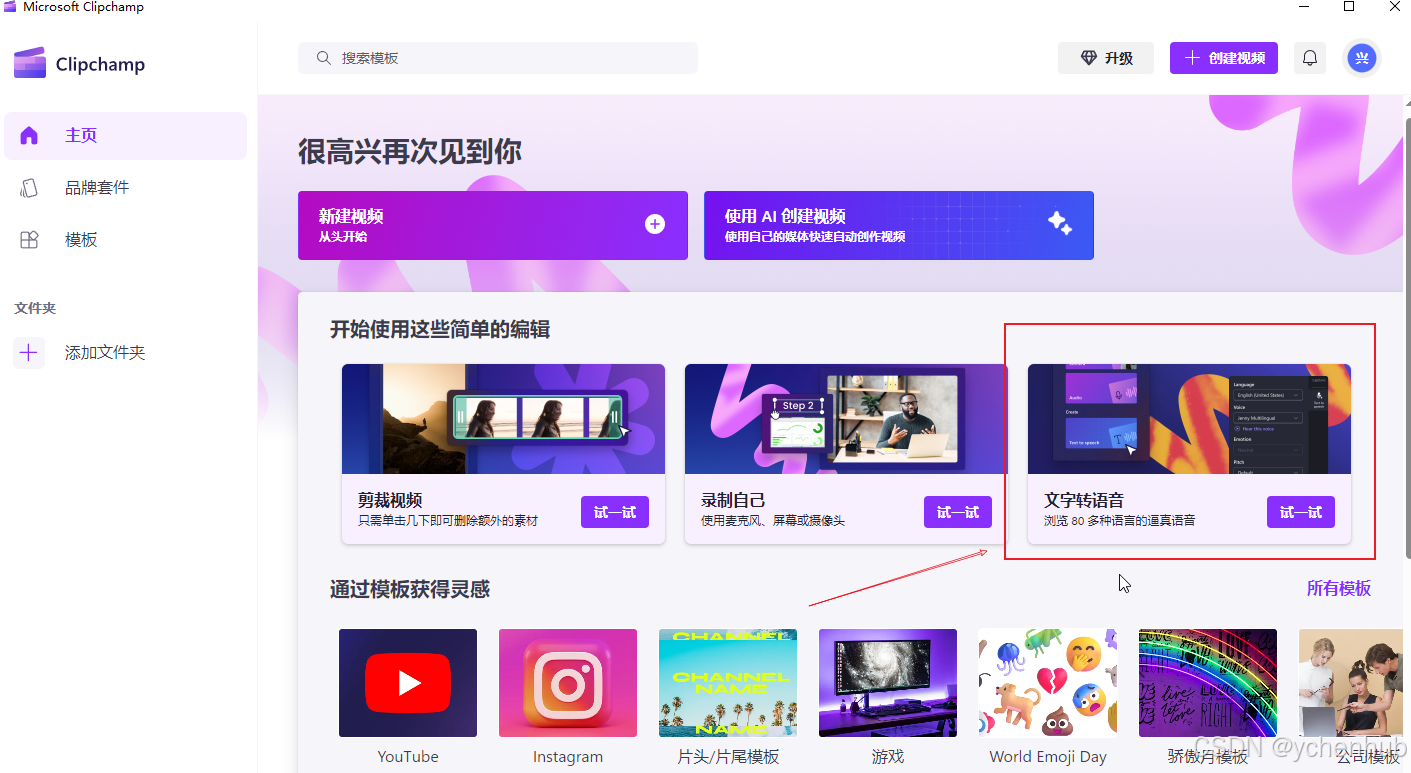
Task: Click the 通过模板获得灵感 heading
Action: tap(410, 589)
